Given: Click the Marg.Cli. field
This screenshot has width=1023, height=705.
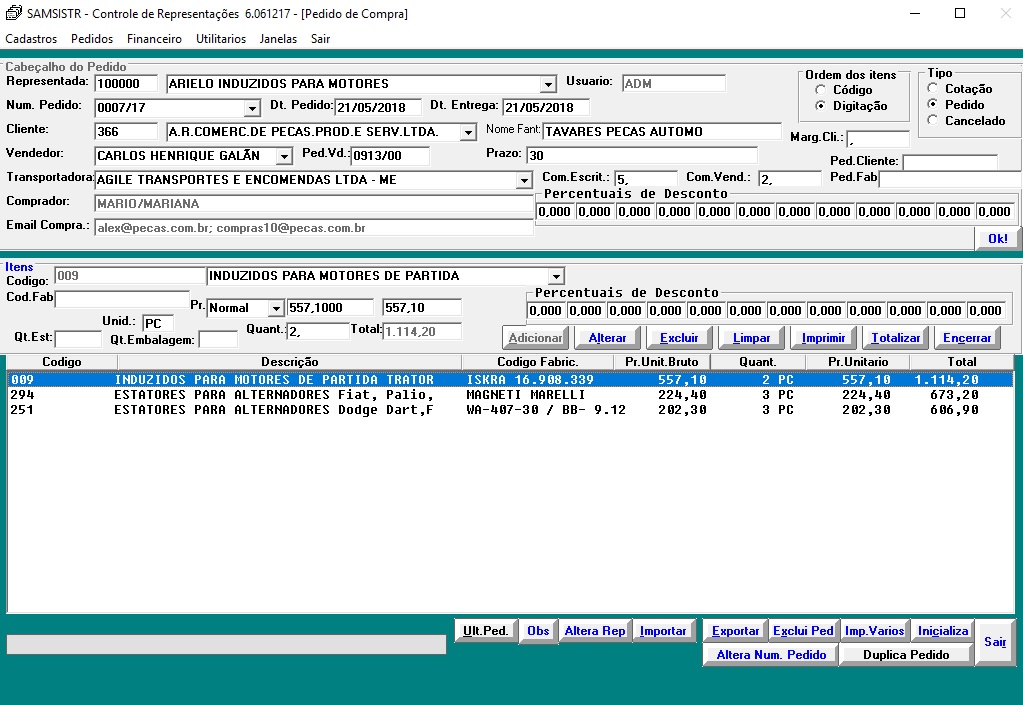Looking at the screenshot, I should click(878, 139).
